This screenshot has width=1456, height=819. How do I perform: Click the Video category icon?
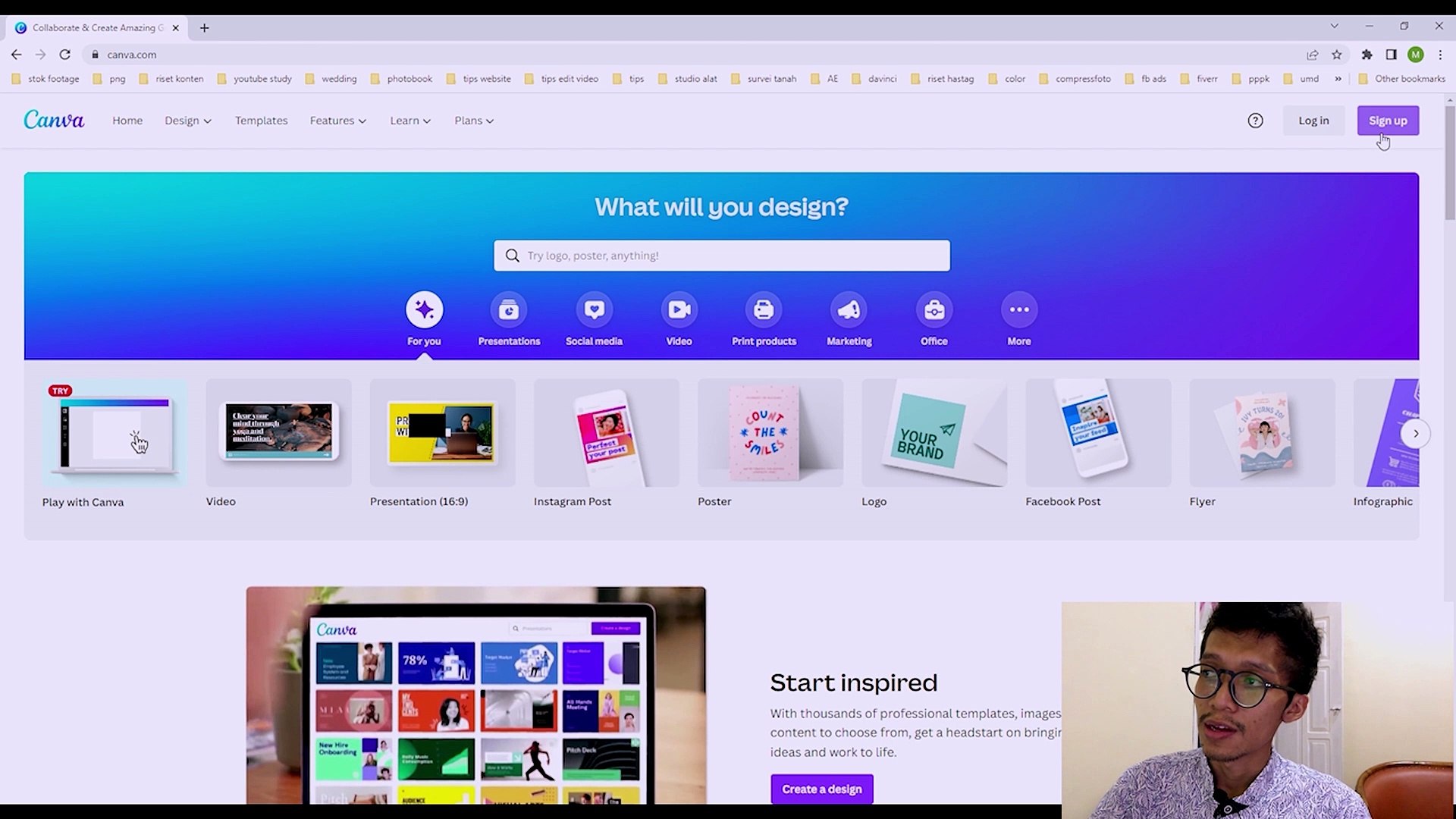tap(679, 310)
